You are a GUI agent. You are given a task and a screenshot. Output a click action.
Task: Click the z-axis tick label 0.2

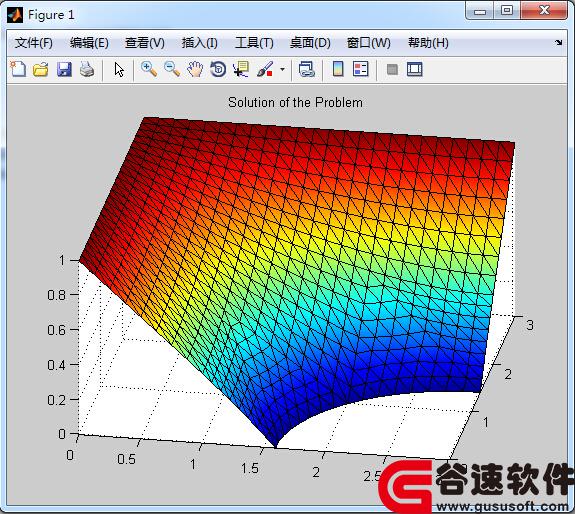click(x=56, y=400)
